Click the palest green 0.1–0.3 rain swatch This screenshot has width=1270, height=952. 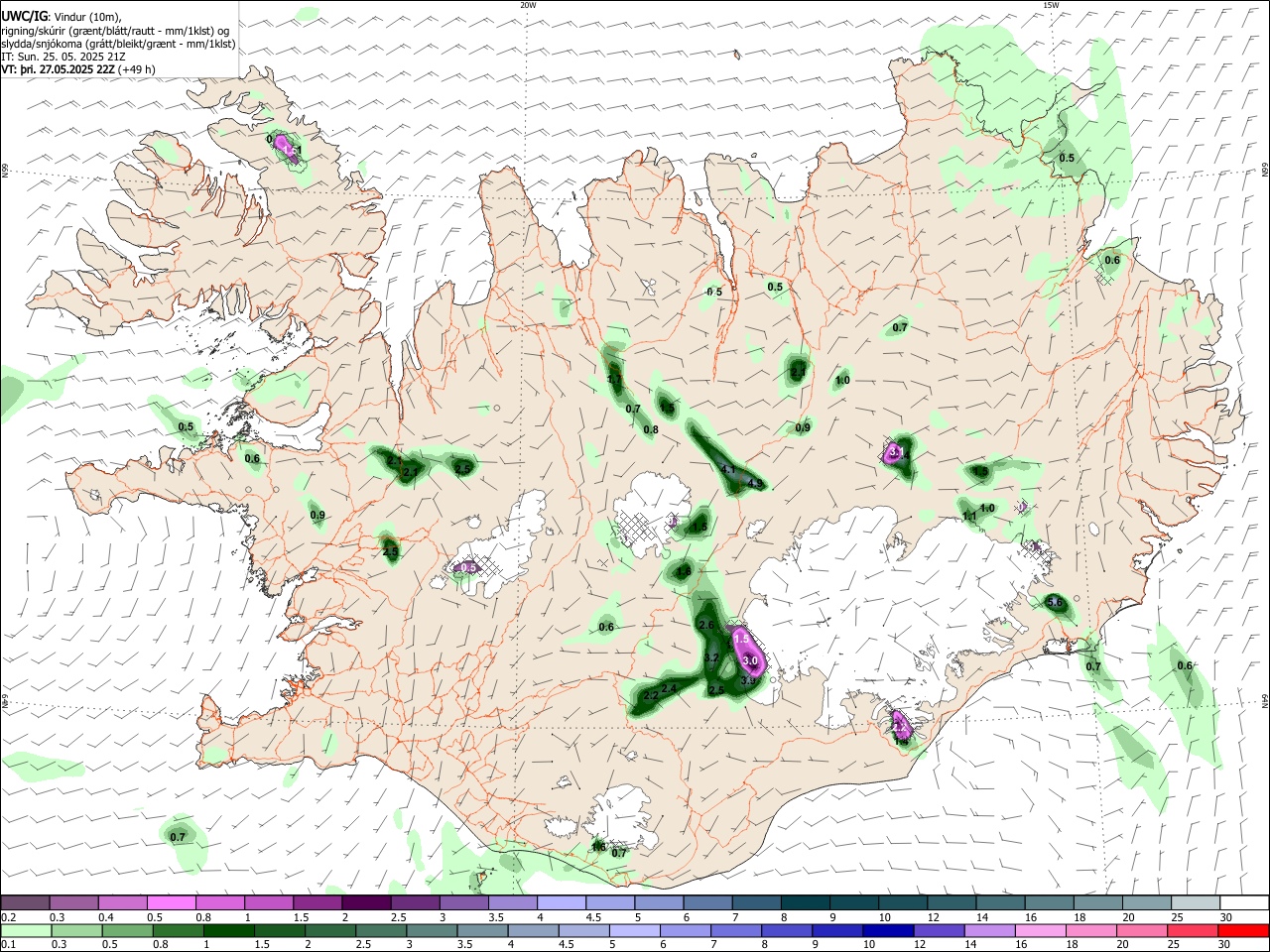coord(25,930)
